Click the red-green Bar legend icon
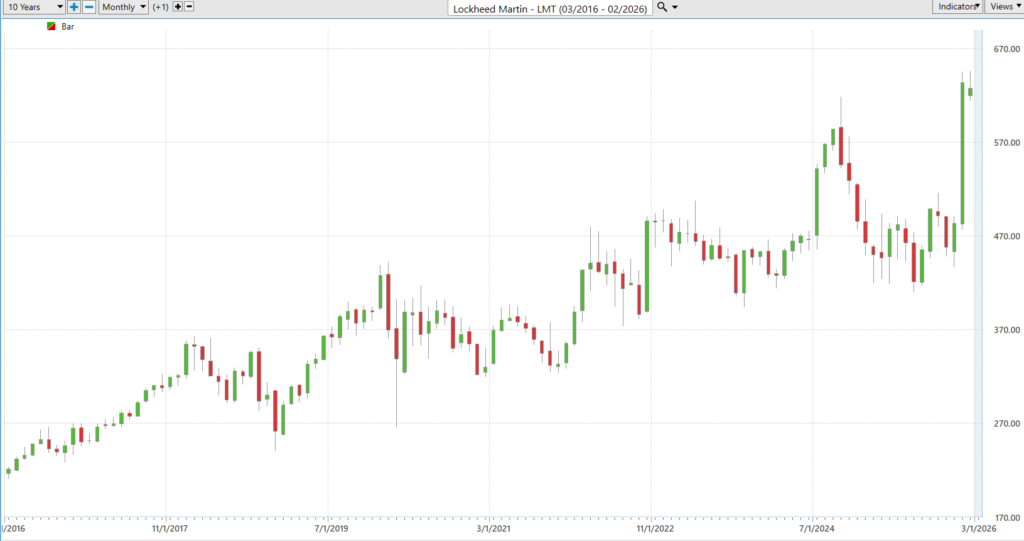 point(52,26)
